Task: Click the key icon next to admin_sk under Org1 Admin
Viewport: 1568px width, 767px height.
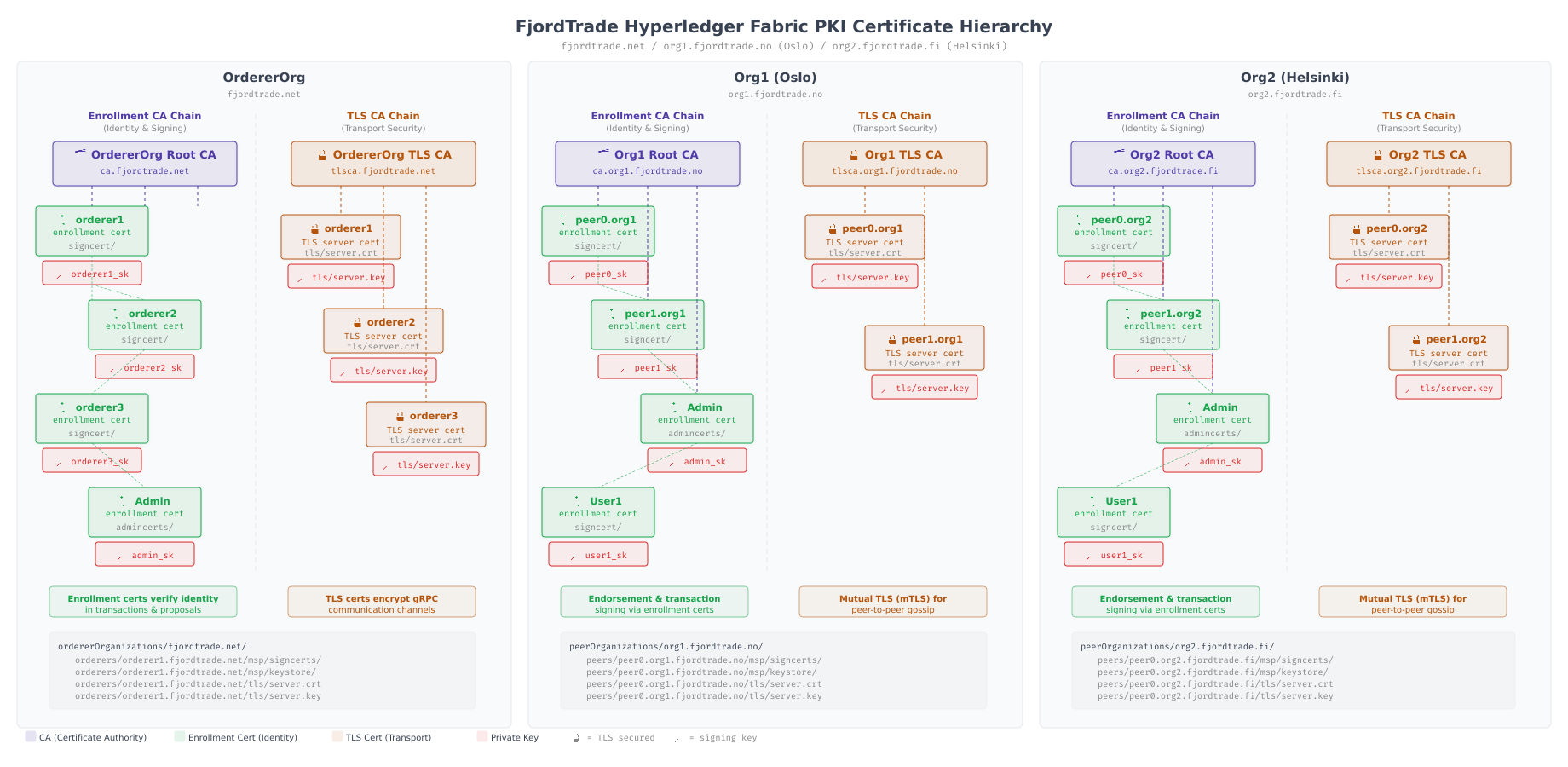Action: point(673,460)
